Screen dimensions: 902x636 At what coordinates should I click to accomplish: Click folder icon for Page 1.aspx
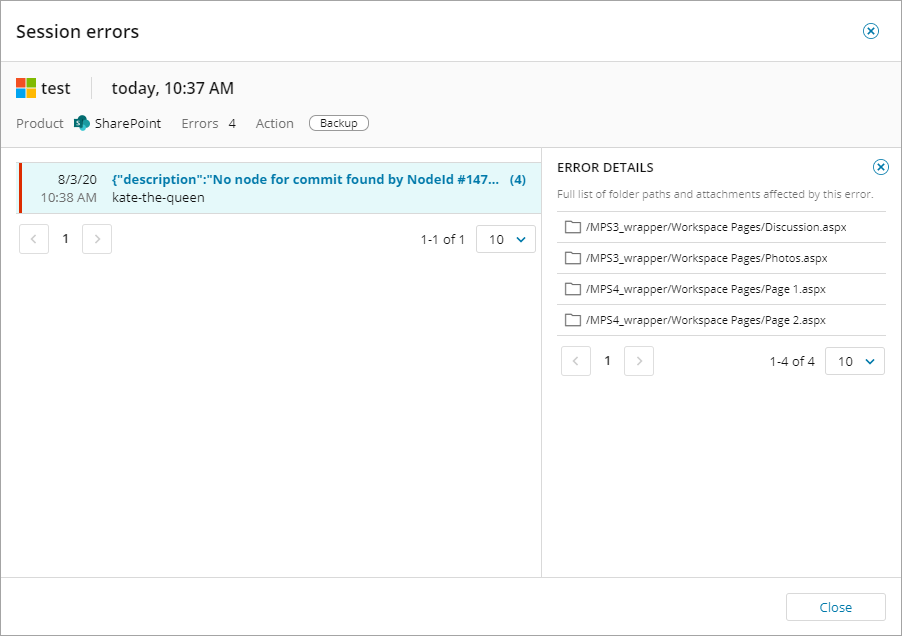tap(573, 289)
